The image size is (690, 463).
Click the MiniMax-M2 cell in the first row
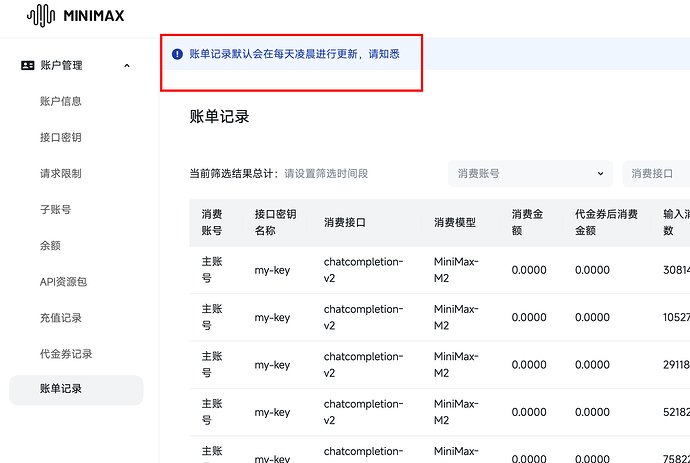tap(456, 270)
